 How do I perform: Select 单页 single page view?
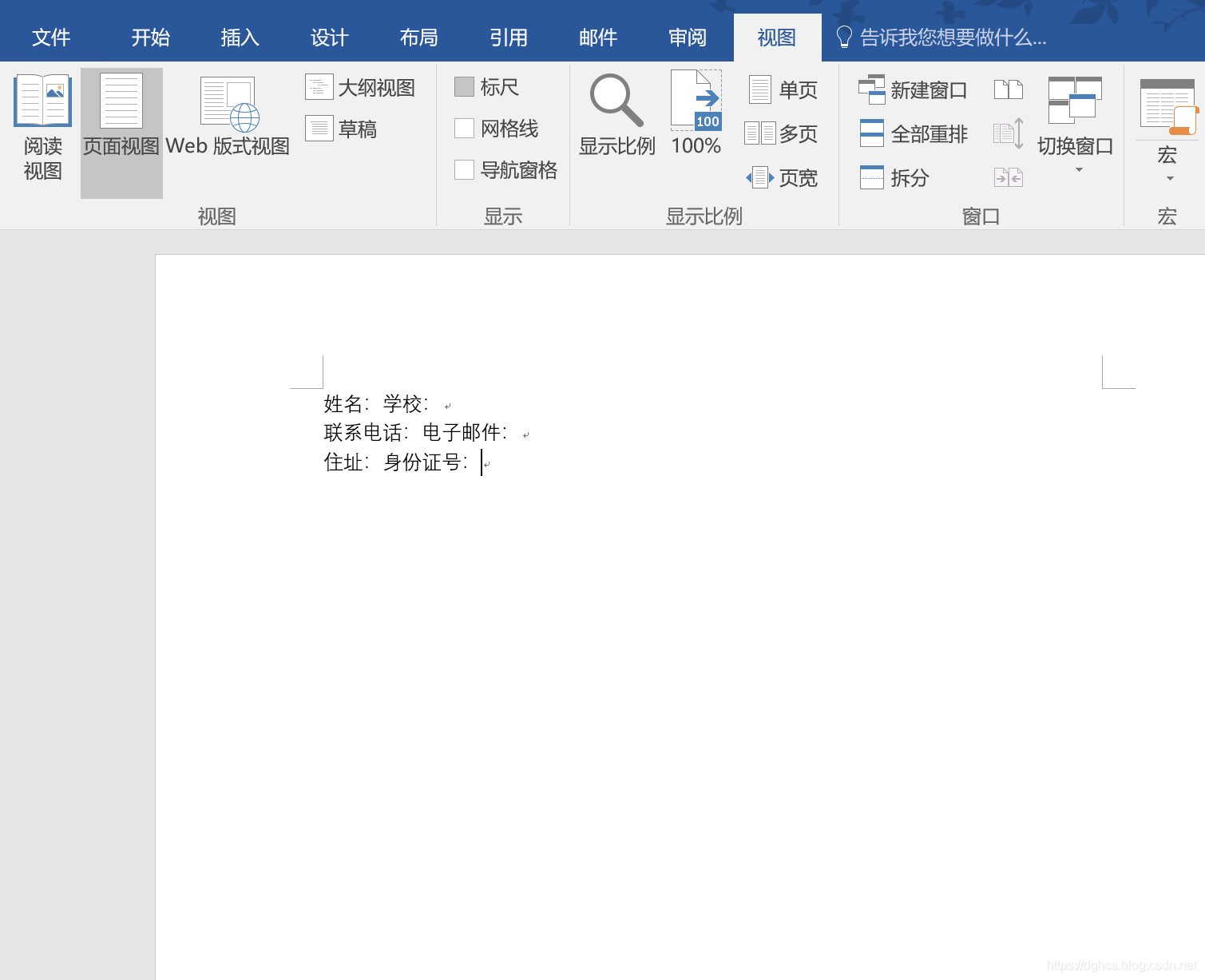783,89
